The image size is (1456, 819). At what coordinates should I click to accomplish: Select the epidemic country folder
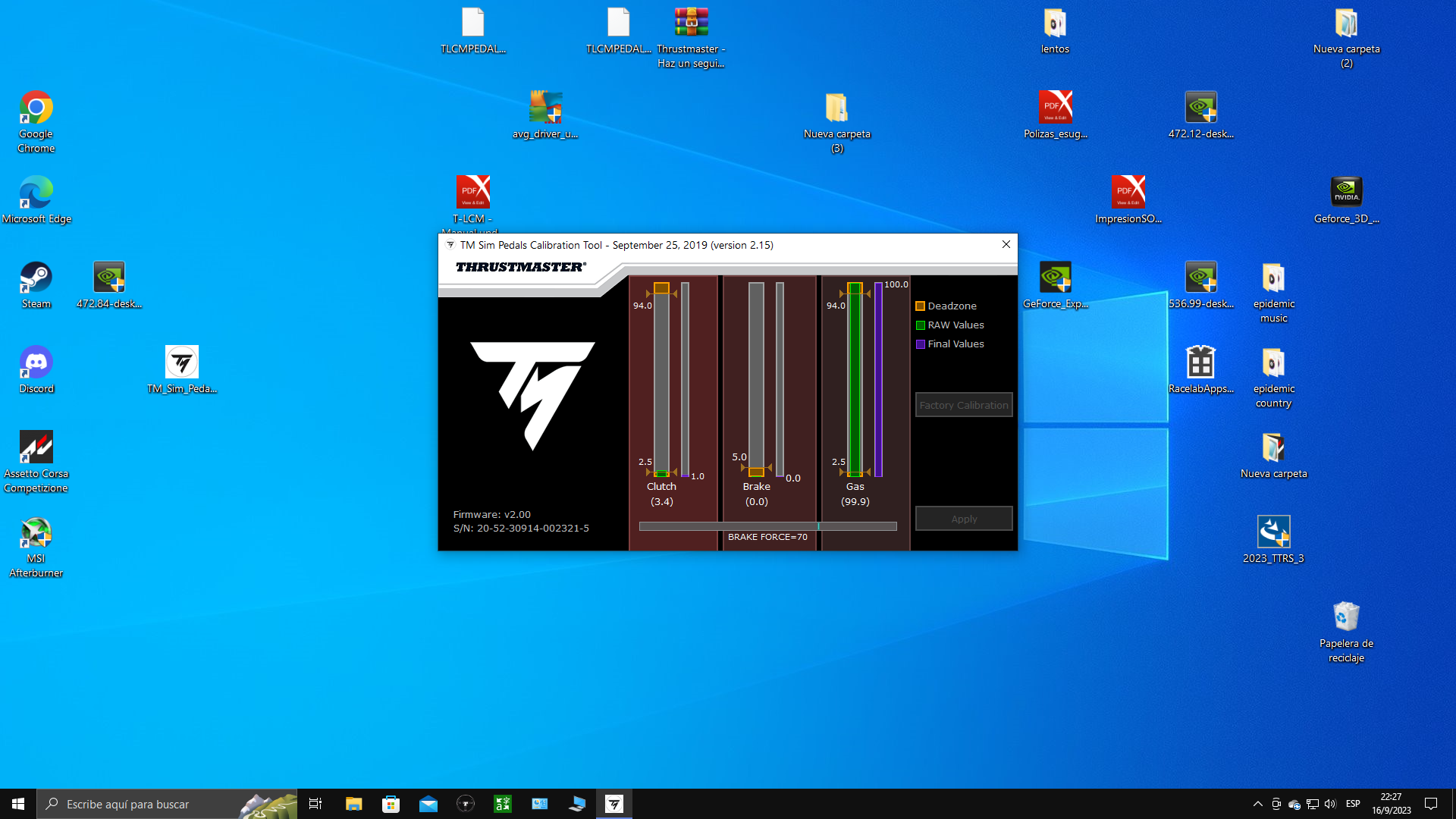click(x=1273, y=377)
